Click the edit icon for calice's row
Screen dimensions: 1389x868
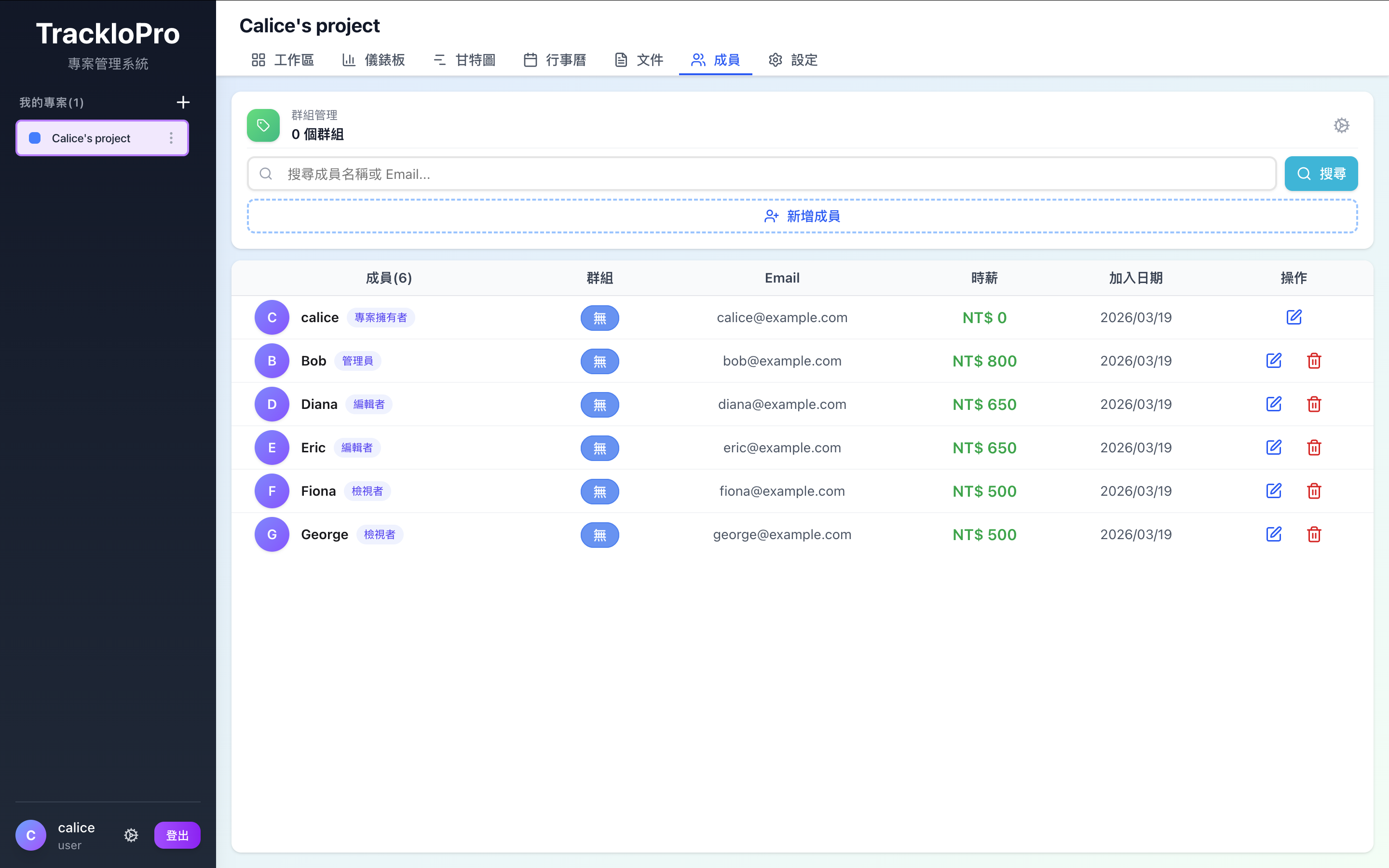1294,317
